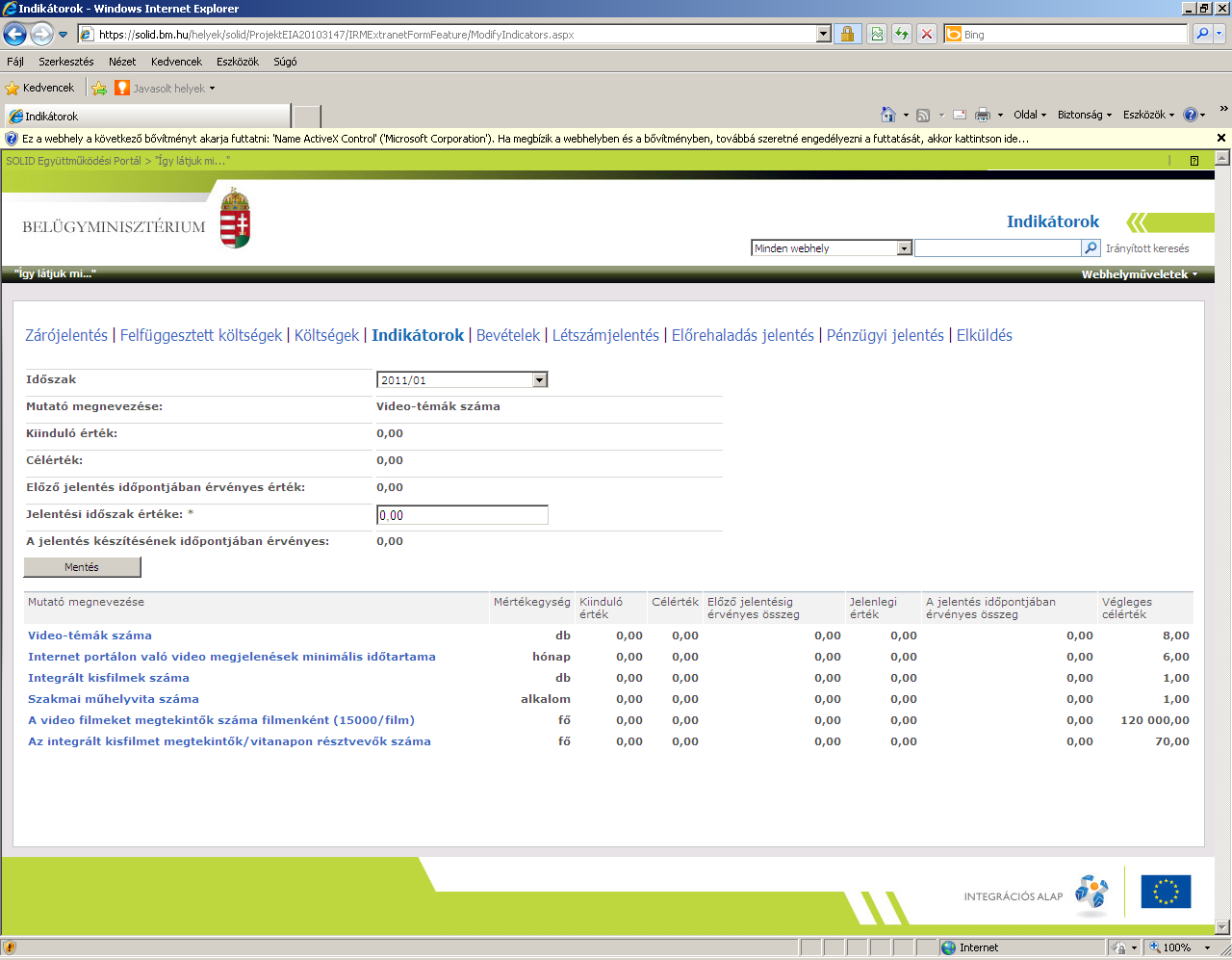Click the Integrációs Alap logo icon
Image resolution: width=1232 pixels, height=960 pixels.
pos(1091,894)
